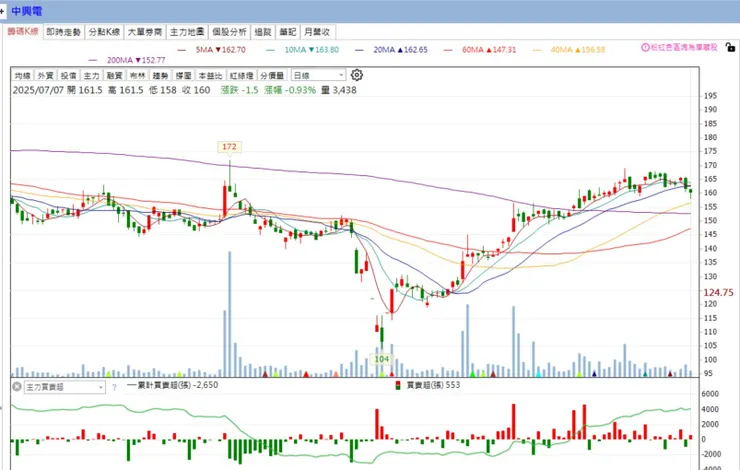Open the chart settings gear icon
This screenshot has height=470, width=740.
pos(357,75)
